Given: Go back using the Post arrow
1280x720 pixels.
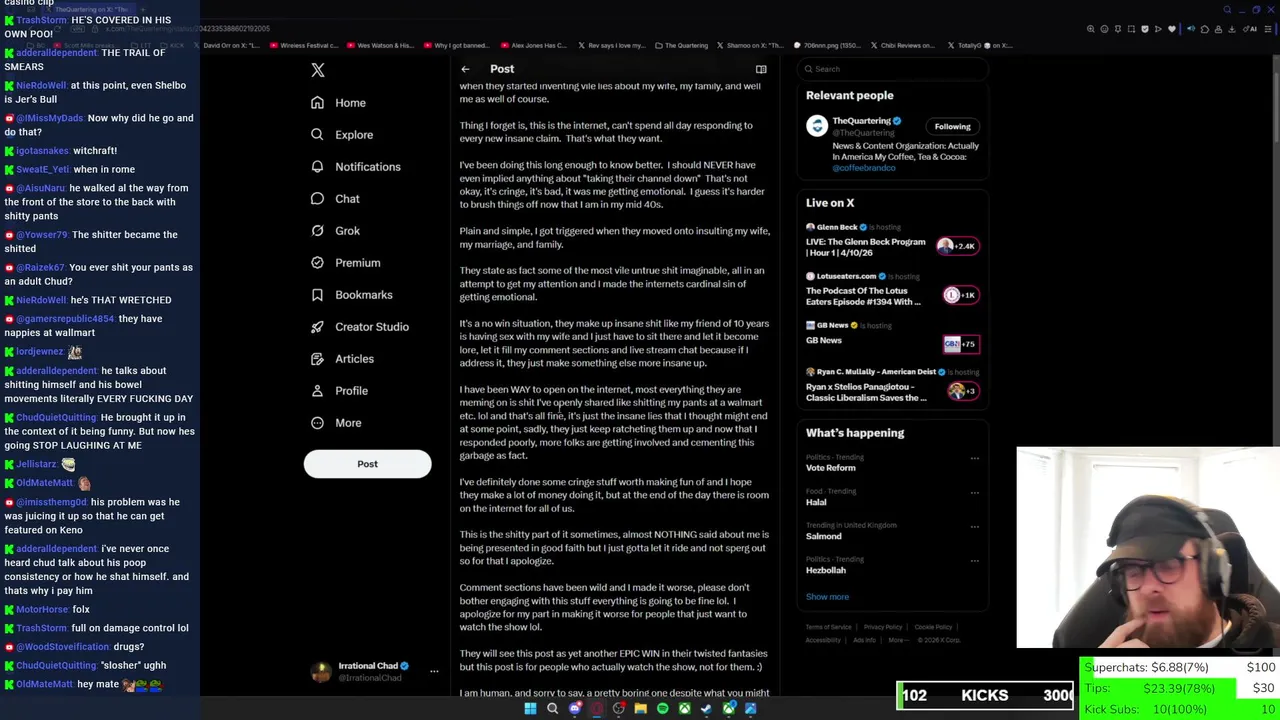Looking at the screenshot, I should pos(465,69).
